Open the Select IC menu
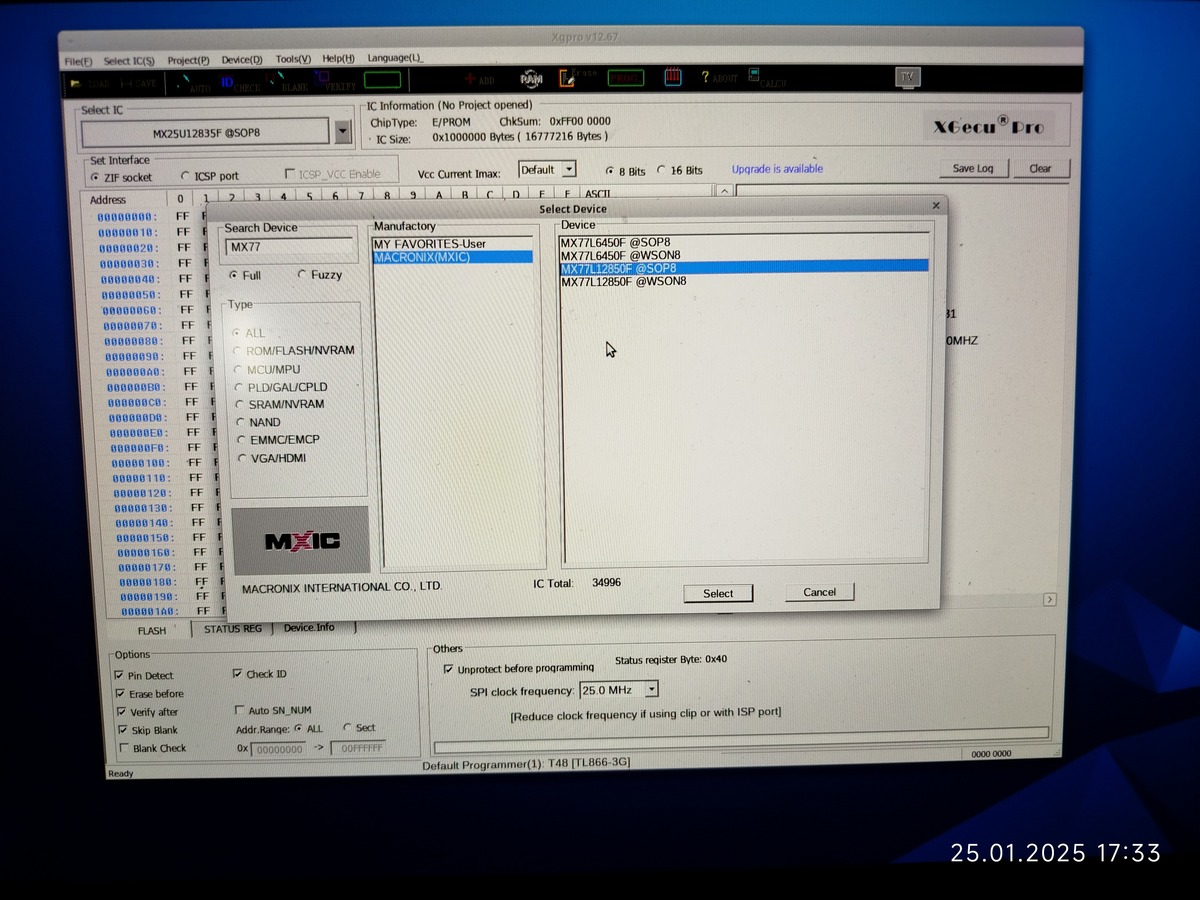1200x900 pixels. coord(129,61)
